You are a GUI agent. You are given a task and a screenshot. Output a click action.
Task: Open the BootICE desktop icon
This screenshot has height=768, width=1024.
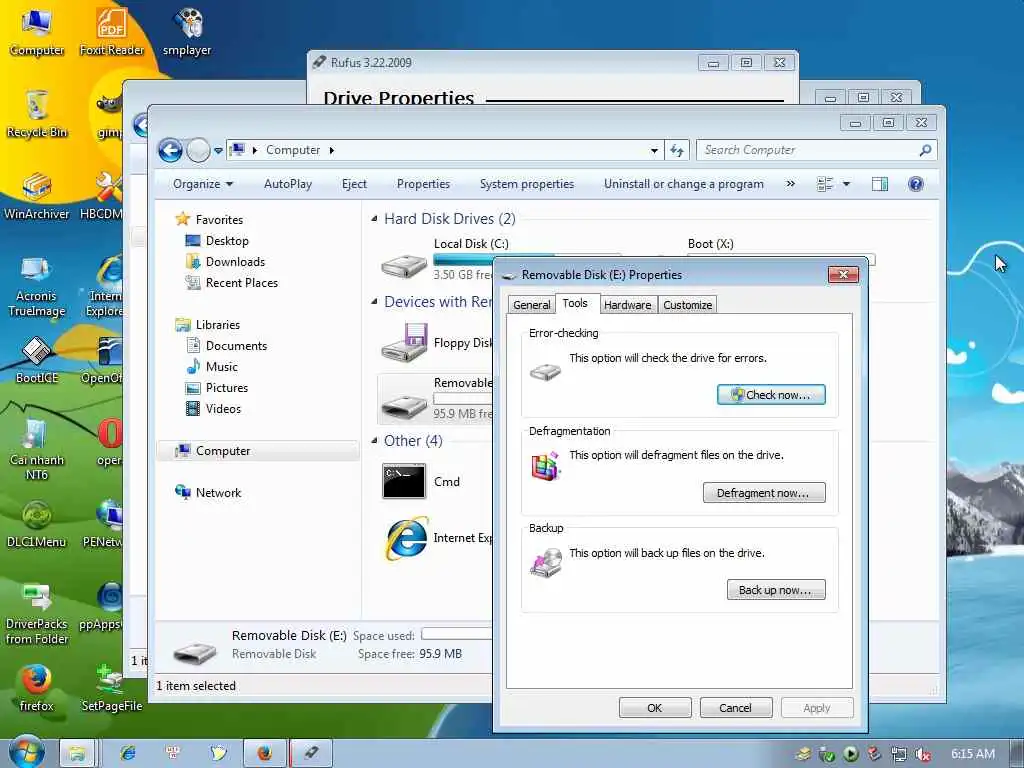(x=37, y=359)
